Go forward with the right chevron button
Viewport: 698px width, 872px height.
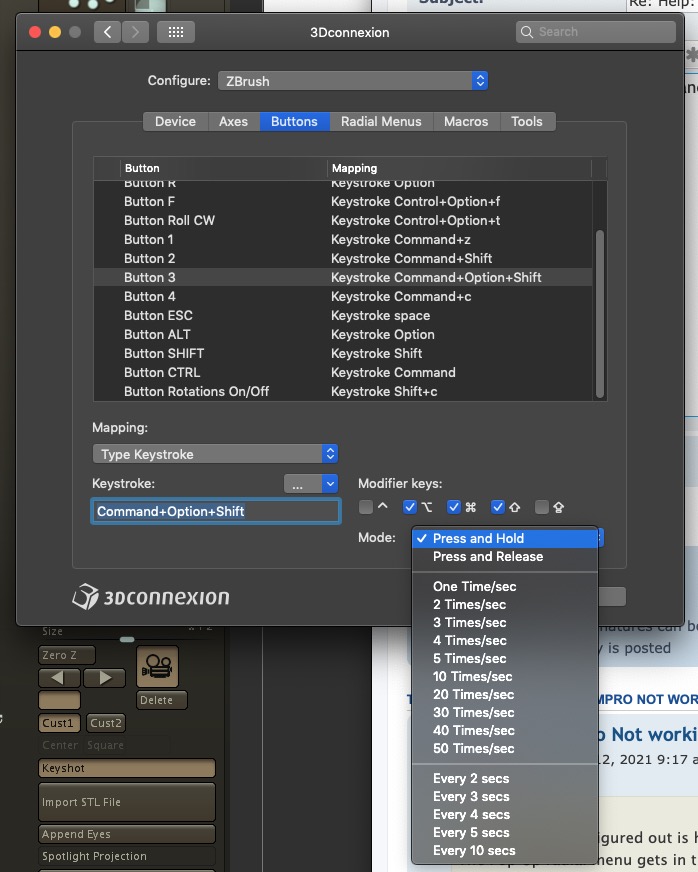(x=135, y=32)
